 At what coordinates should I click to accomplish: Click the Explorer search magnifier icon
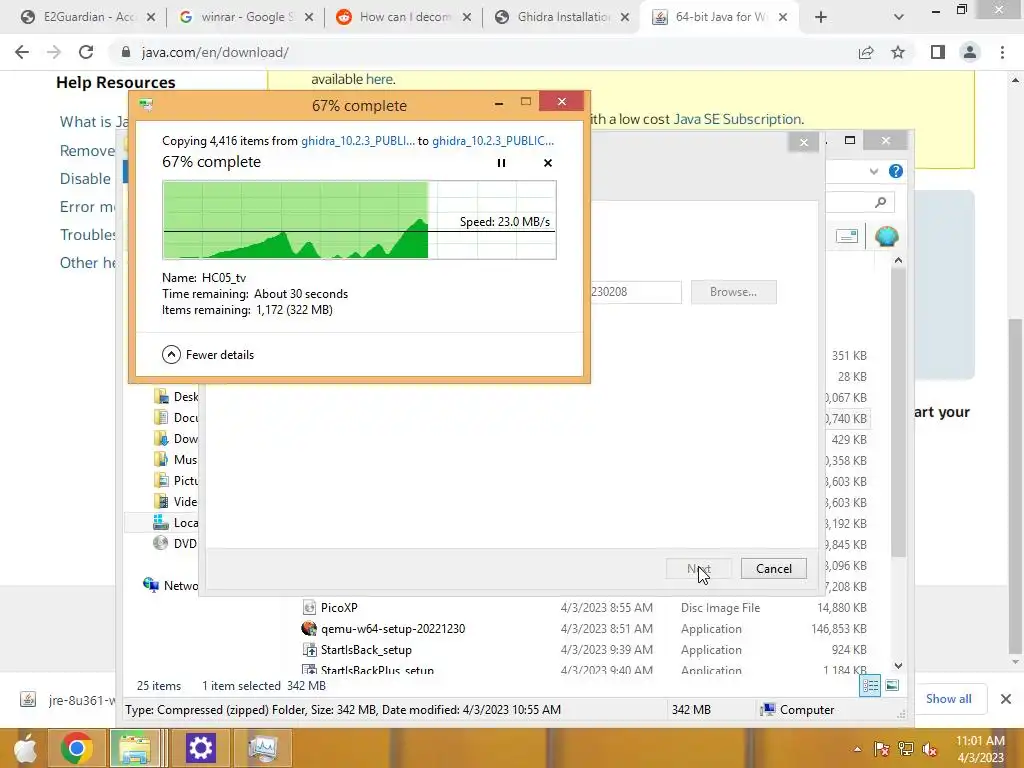[880, 202]
